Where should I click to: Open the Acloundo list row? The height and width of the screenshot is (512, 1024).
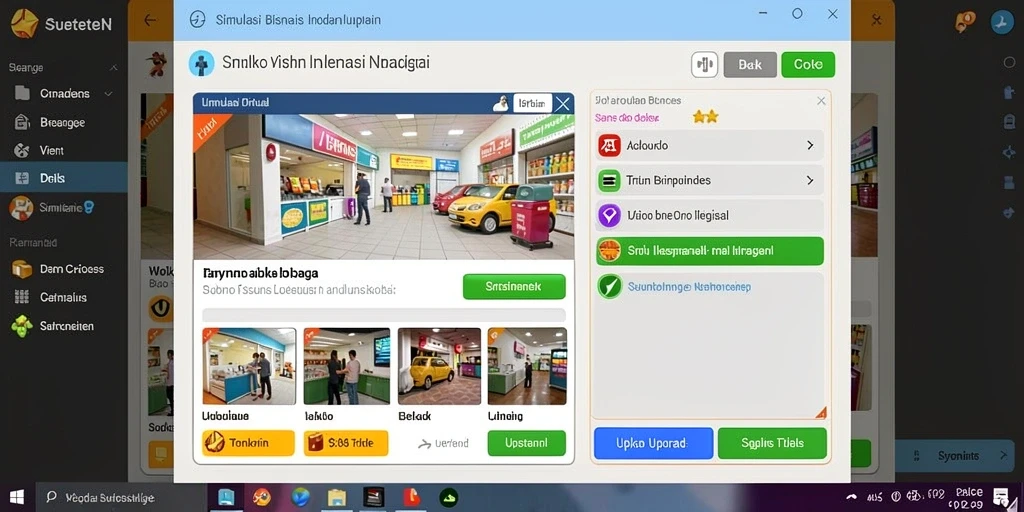pos(710,145)
